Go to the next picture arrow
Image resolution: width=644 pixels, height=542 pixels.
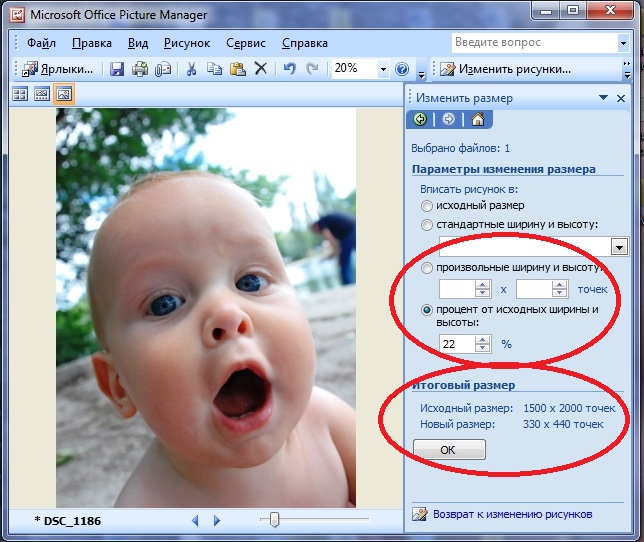[217, 521]
